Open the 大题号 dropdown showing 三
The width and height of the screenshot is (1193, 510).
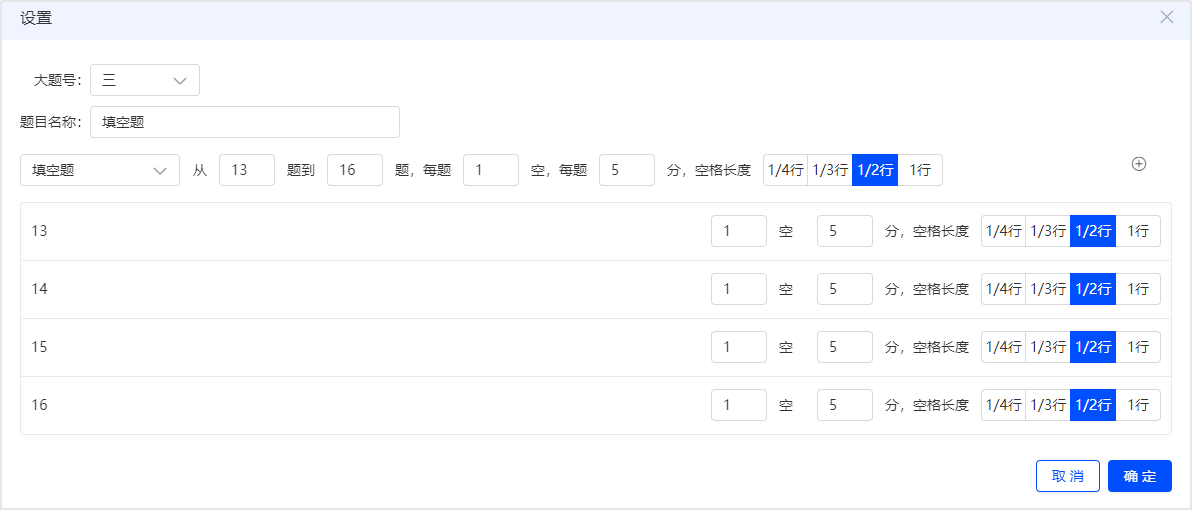145,80
